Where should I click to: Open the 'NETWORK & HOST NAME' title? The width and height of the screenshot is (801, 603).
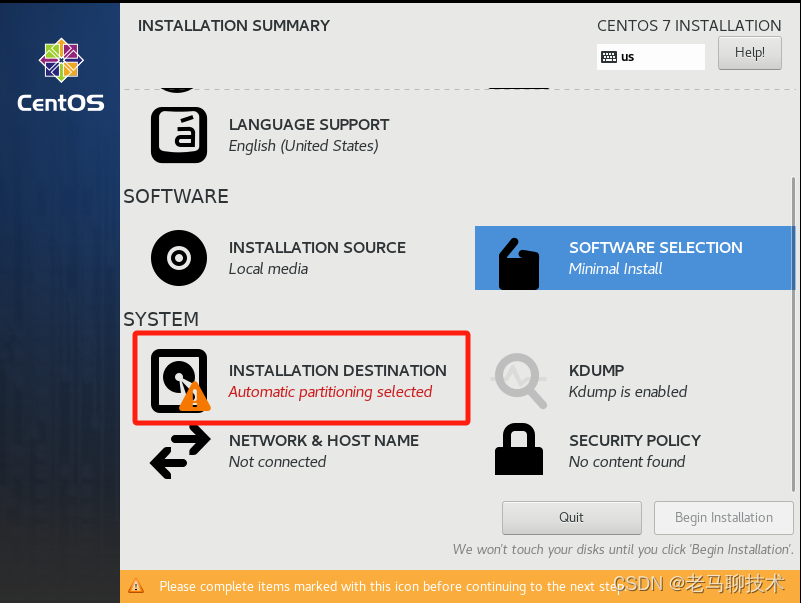coord(324,440)
